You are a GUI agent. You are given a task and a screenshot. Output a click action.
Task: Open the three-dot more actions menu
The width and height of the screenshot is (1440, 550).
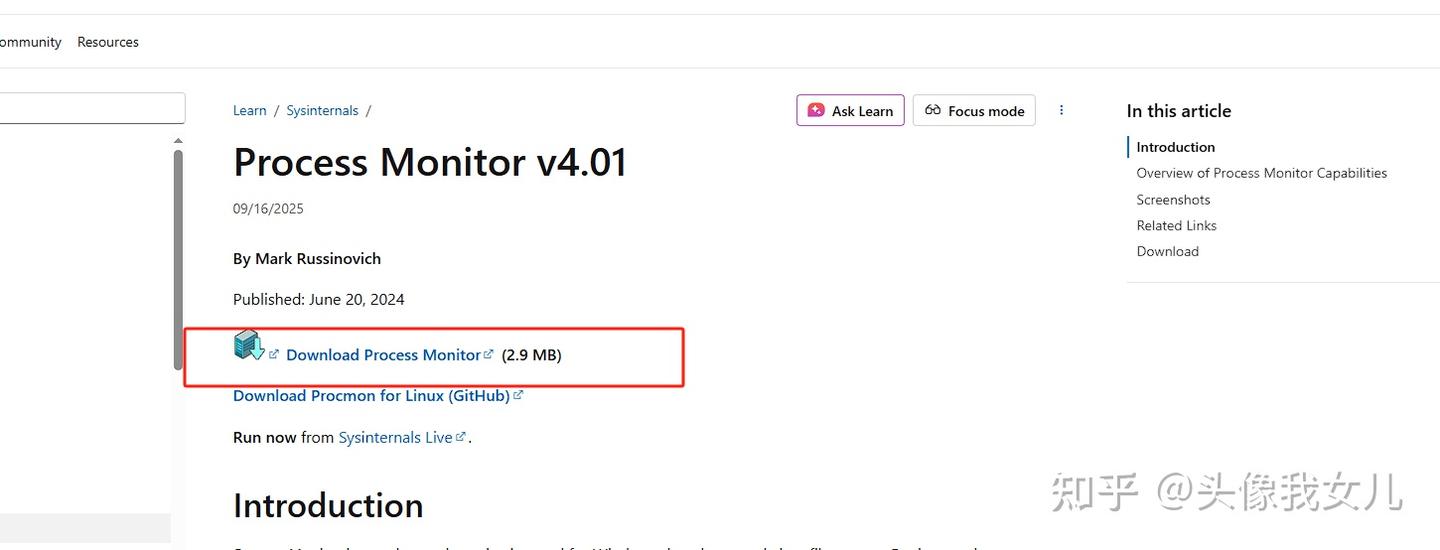1061,110
